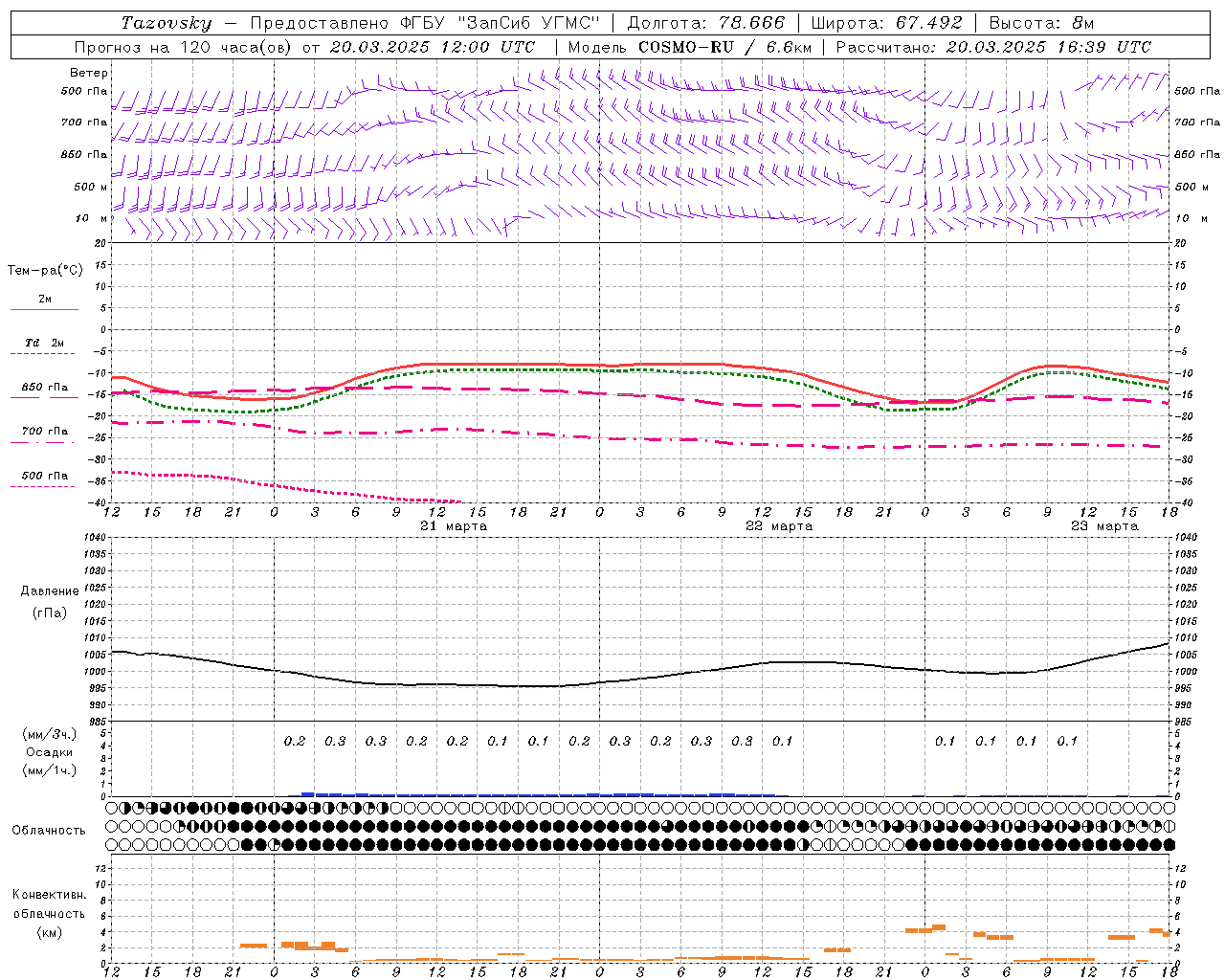This screenshot has width=1225, height=980.
Task: Click the Долгота: 78.666 value
Action: (705, 23)
